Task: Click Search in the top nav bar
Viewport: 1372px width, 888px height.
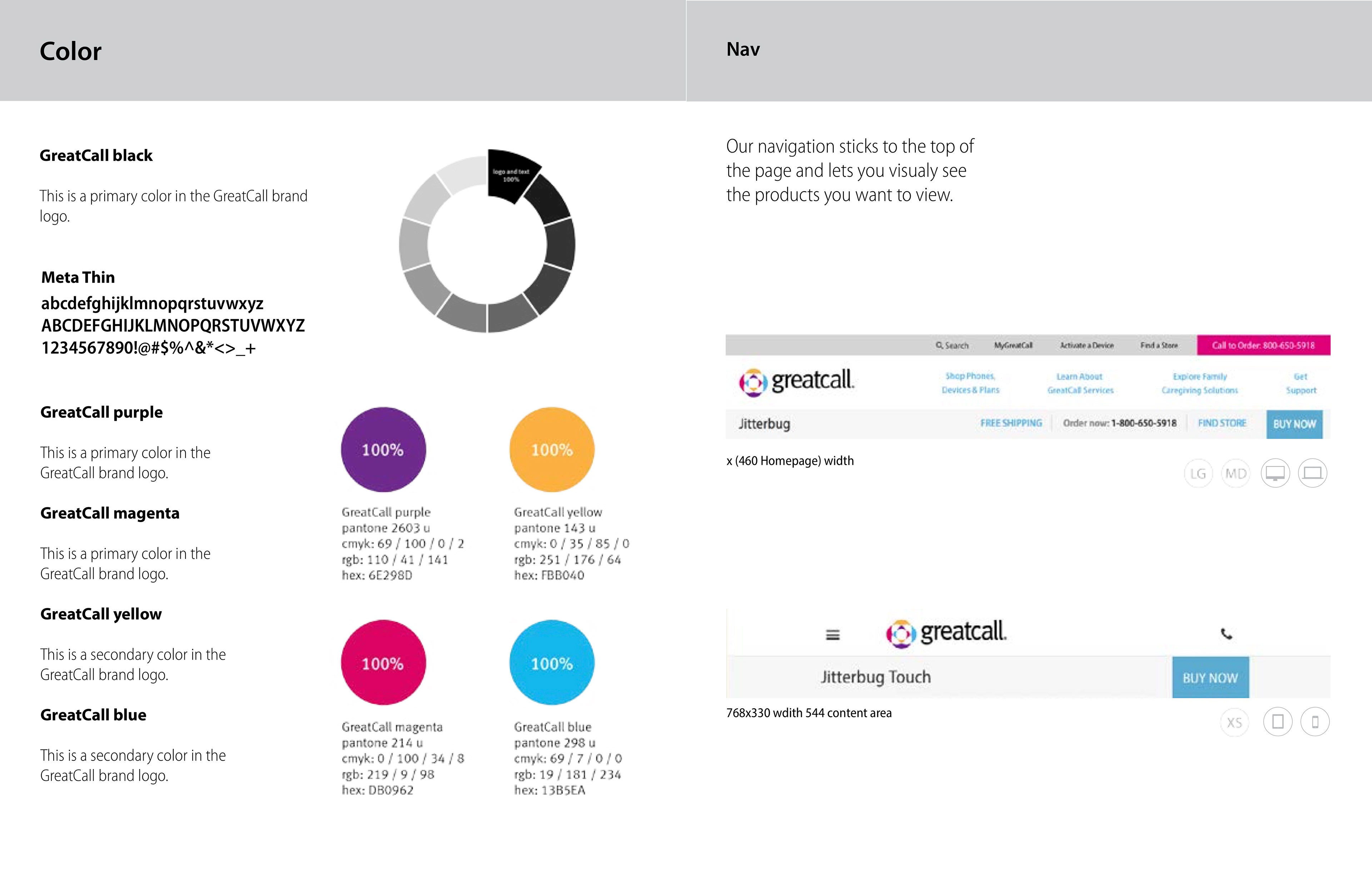Action: pyautogui.click(x=952, y=346)
